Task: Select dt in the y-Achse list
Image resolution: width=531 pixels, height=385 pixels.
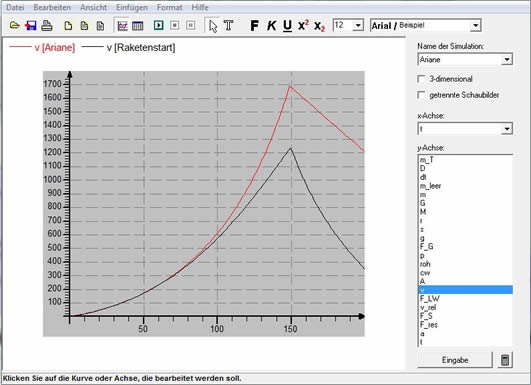Action: click(x=465, y=177)
